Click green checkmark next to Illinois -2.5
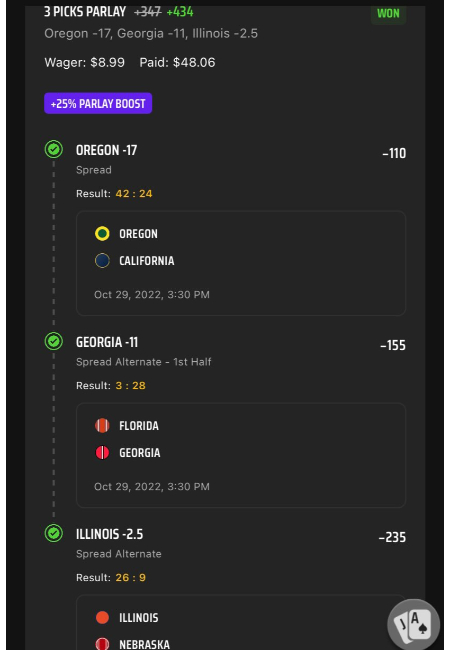Image resolution: width=450 pixels, height=650 pixels. (x=54, y=533)
